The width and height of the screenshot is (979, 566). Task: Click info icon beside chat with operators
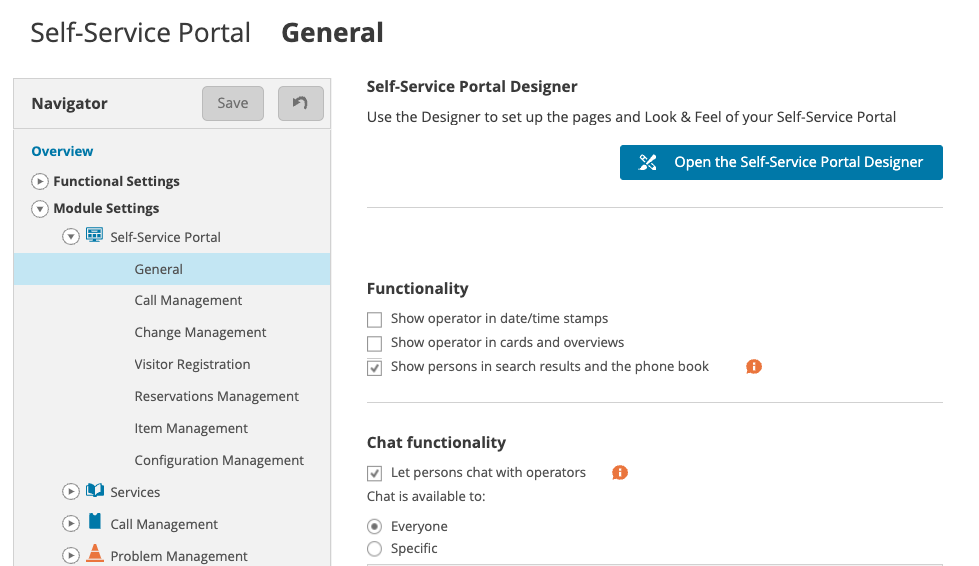(620, 472)
